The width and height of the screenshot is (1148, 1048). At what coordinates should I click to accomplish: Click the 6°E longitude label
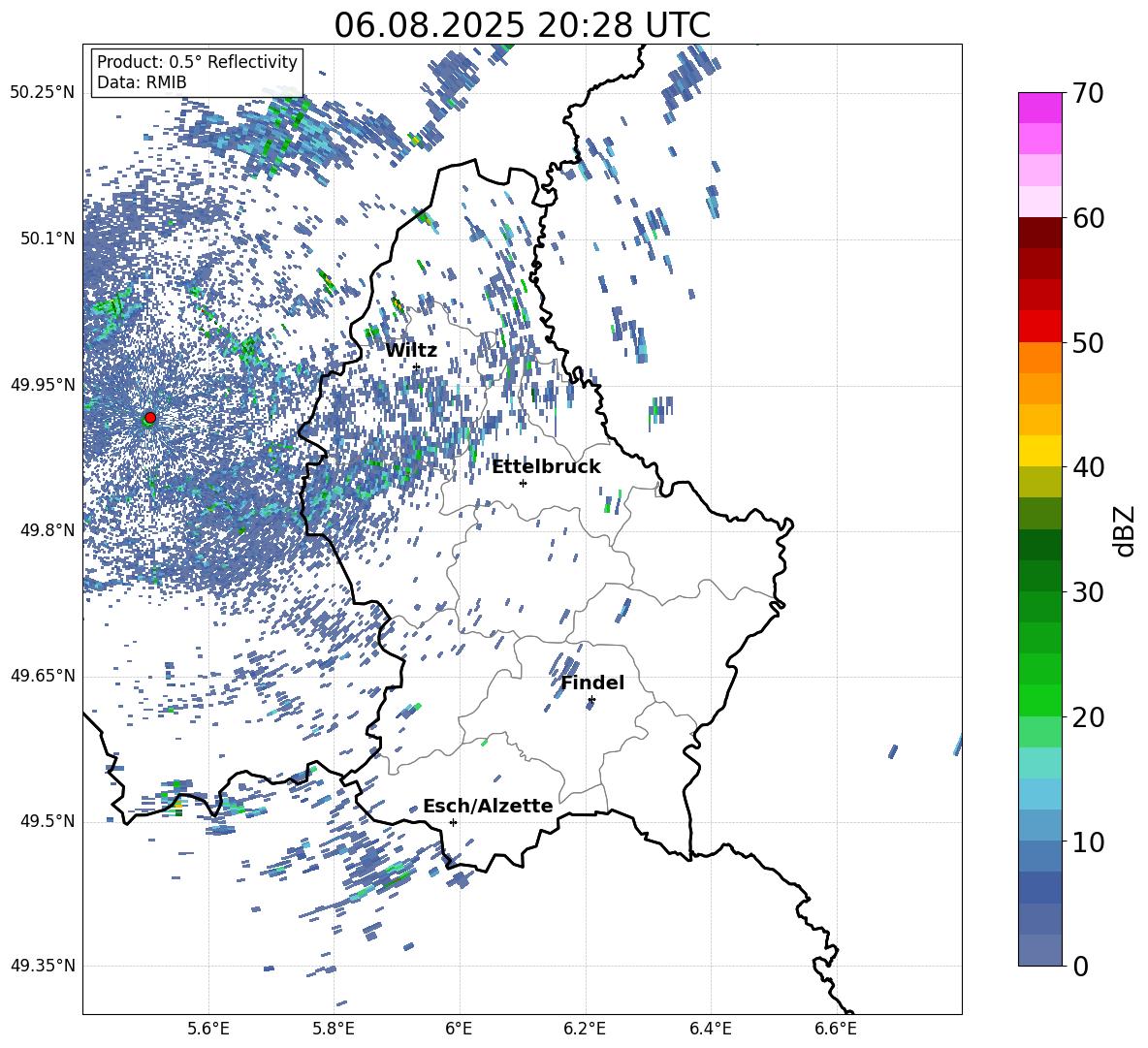[x=459, y=1029]
